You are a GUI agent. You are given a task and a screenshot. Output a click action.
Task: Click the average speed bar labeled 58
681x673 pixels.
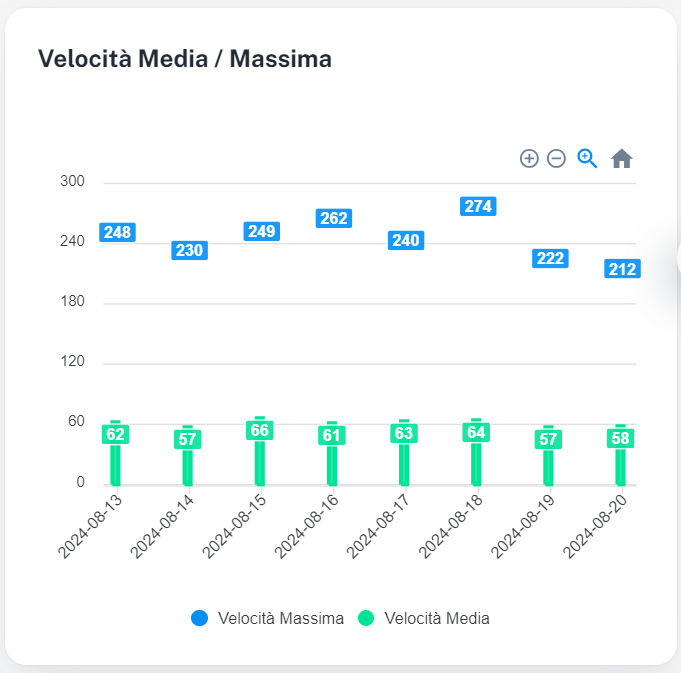620,466
